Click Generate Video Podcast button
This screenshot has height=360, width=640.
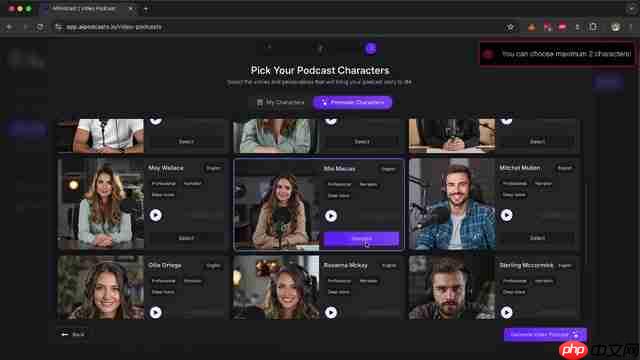coord(545,334)
